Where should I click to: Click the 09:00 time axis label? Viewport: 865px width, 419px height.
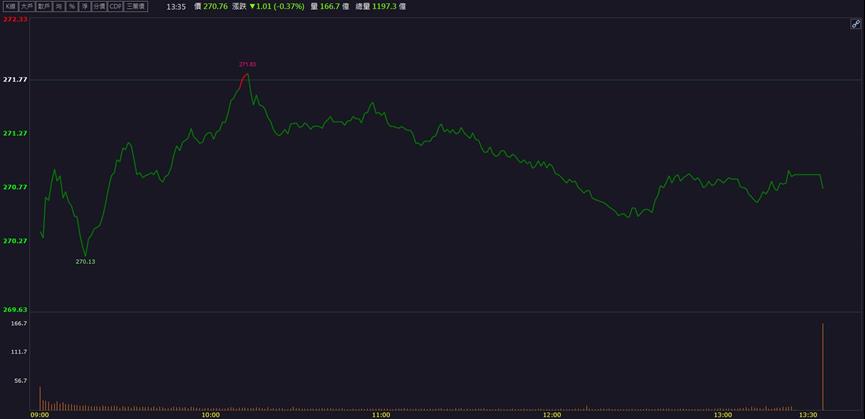39,415
